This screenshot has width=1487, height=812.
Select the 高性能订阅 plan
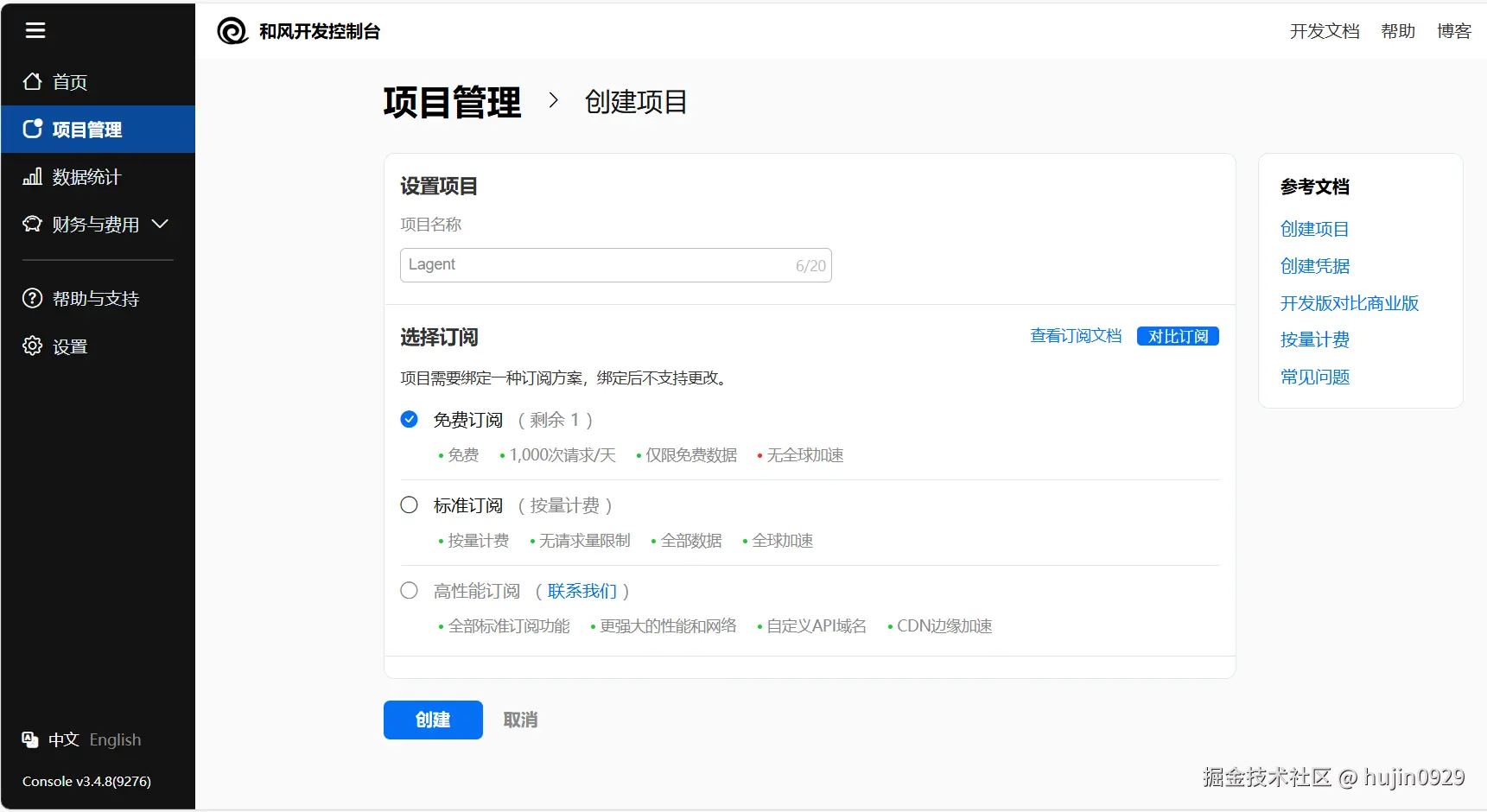409,590
